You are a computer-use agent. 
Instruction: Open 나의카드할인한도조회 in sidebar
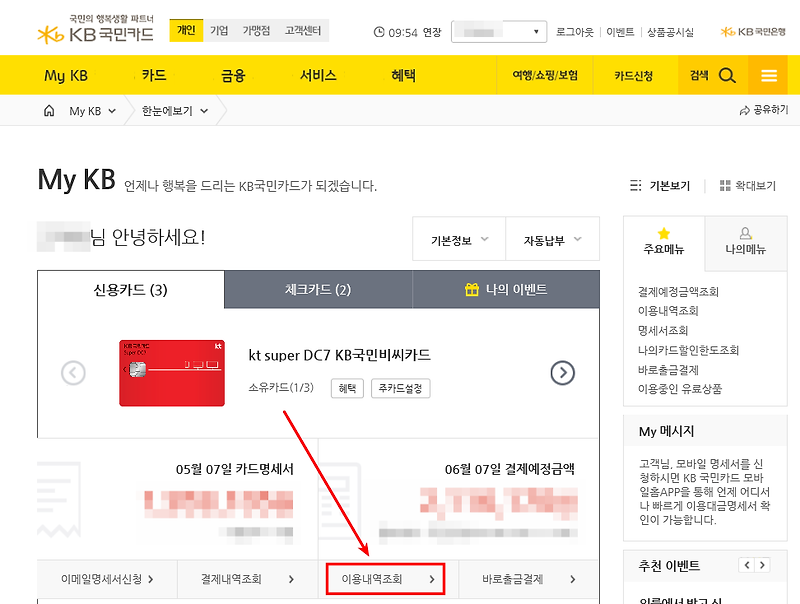click(x=688, y=350)
